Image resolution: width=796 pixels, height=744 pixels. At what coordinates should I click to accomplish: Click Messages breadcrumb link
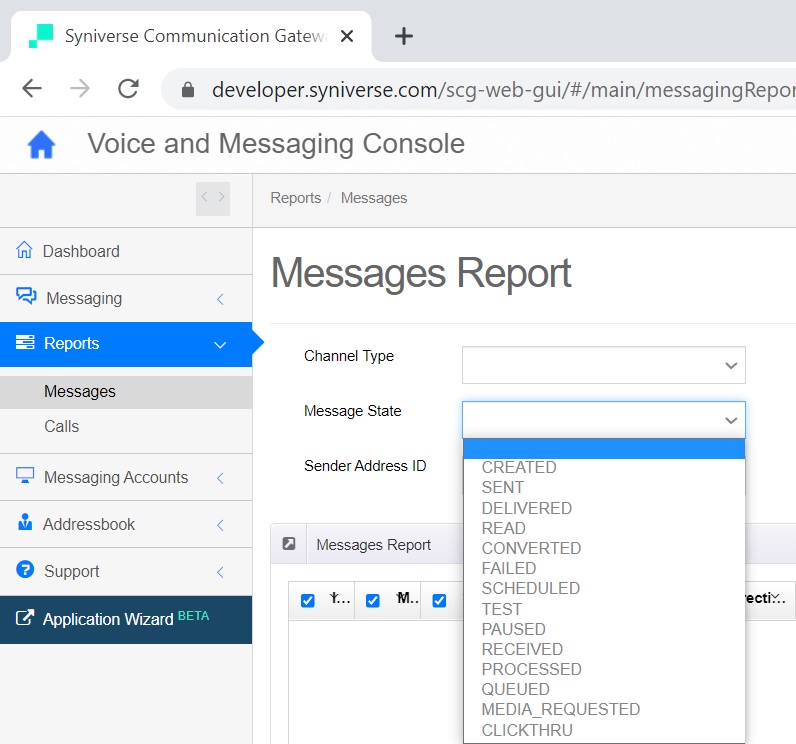tap(374, 197)
